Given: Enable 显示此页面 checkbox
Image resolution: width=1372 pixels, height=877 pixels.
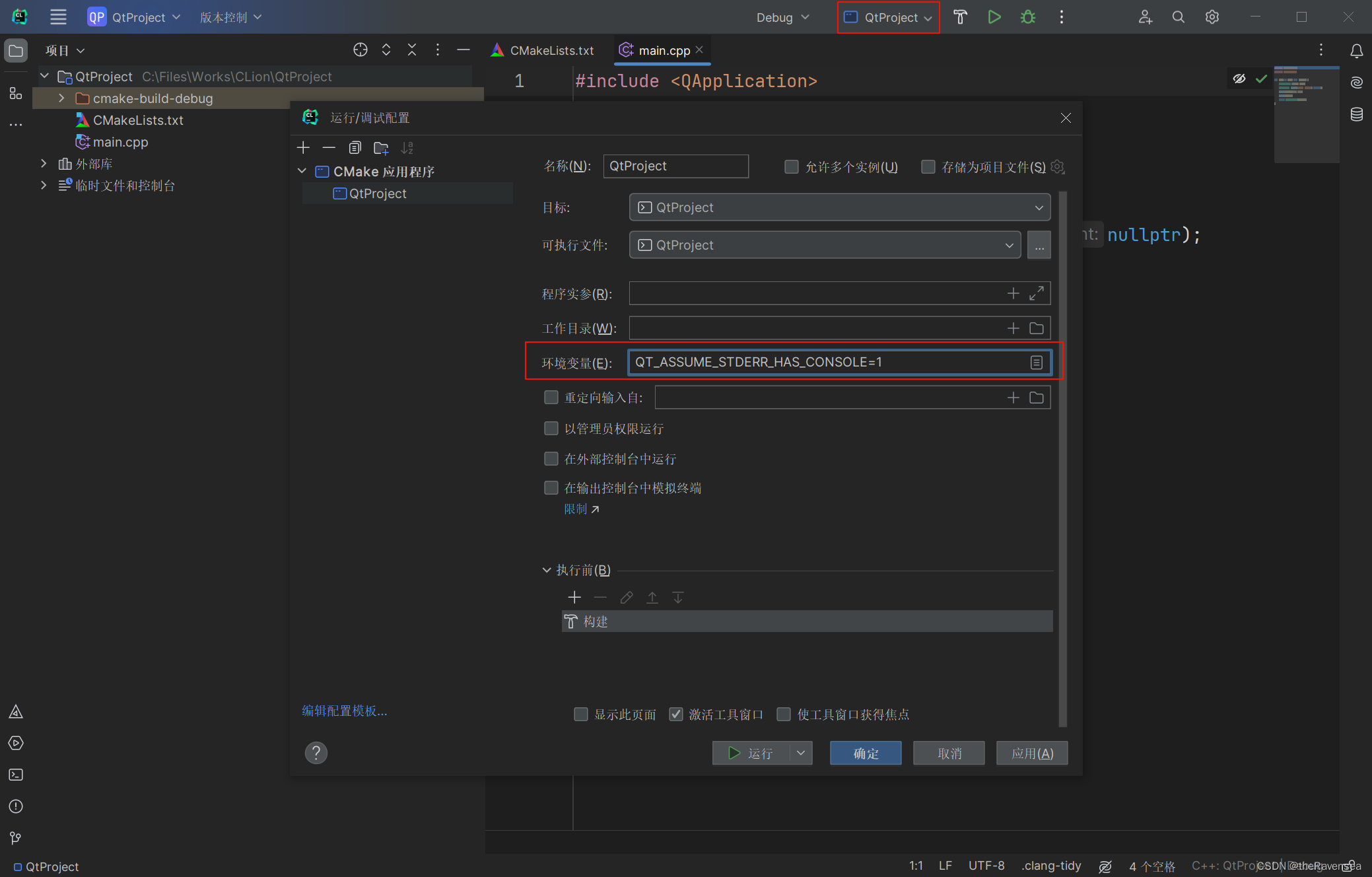Looking at the screenshot, I should click(581, 714).
